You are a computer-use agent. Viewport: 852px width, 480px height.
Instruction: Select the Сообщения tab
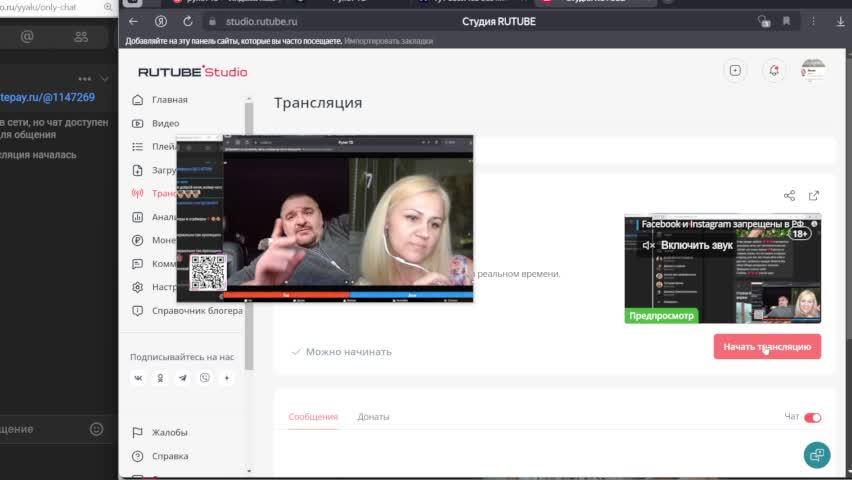(313, 417)
